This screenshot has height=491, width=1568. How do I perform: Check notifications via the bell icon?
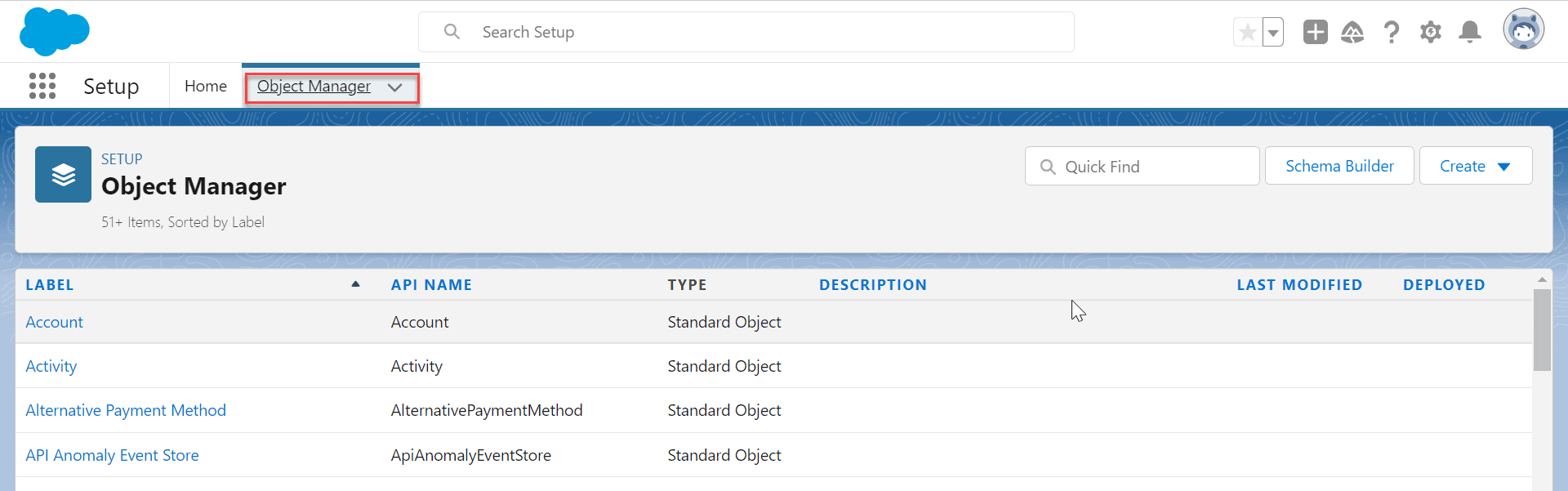(x=1470, y=32)
